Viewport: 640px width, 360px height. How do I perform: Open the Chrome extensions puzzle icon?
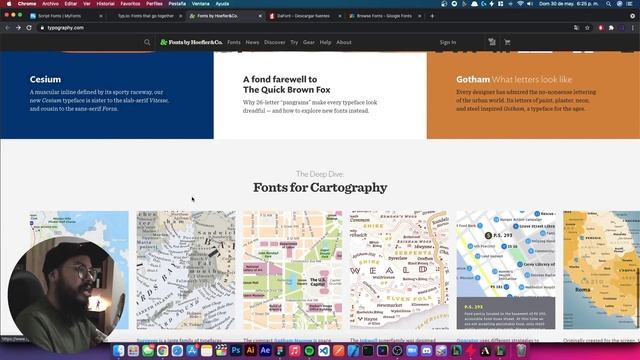coord(611,28)
